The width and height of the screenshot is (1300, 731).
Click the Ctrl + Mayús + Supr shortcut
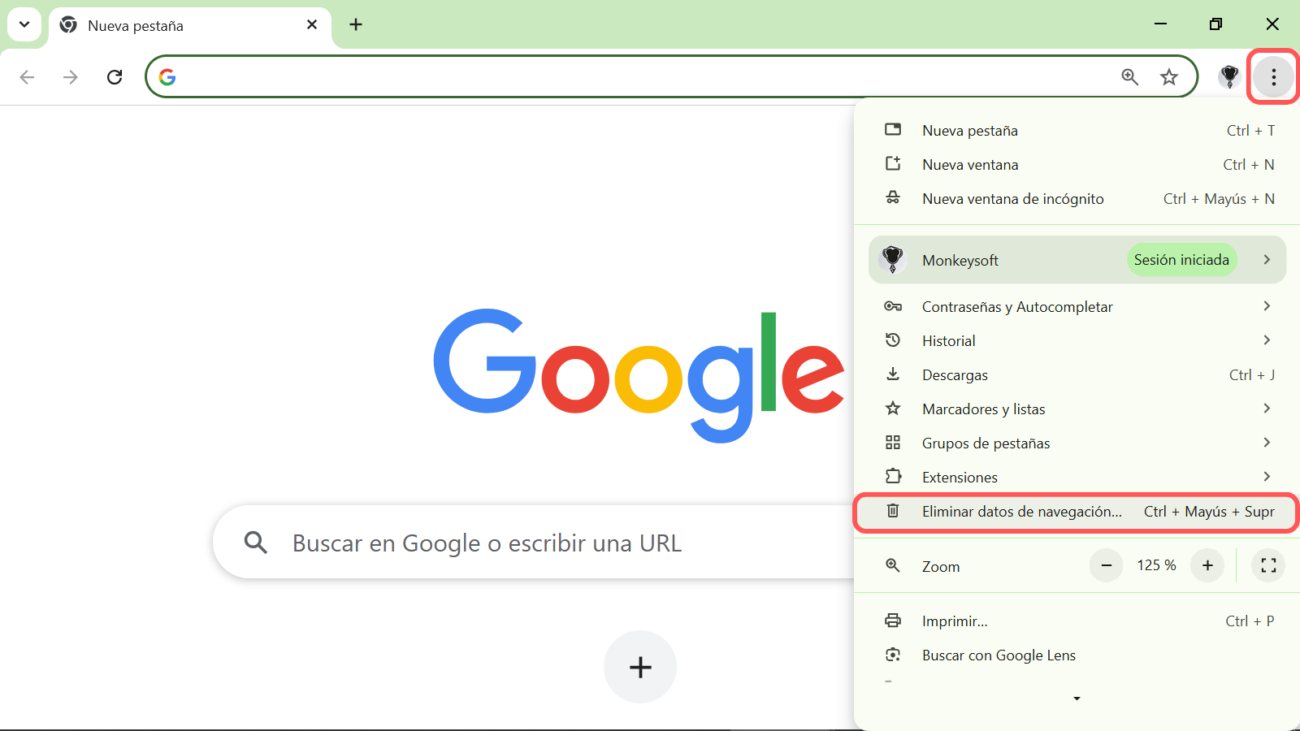(1209, 511)
